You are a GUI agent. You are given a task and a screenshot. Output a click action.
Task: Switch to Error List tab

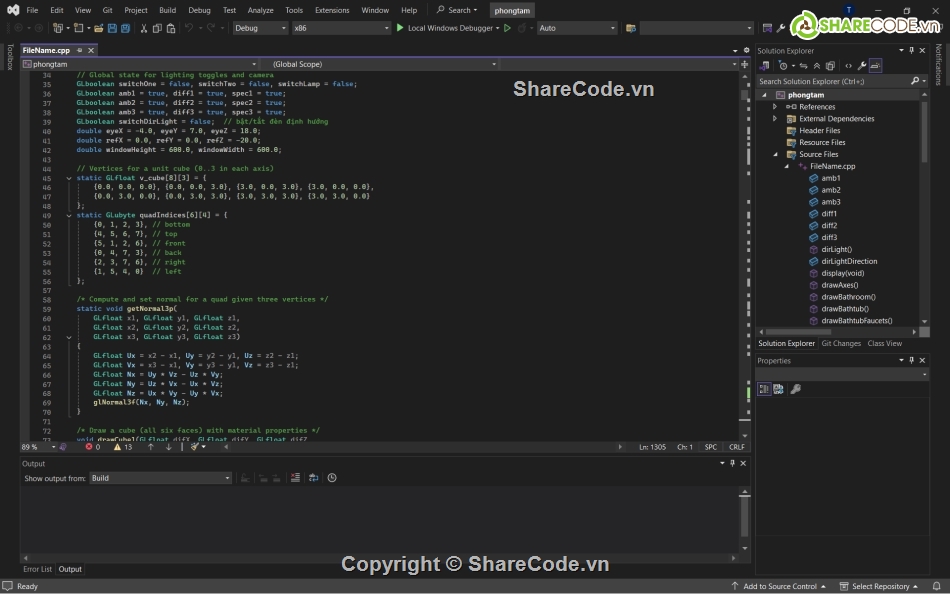38,569
